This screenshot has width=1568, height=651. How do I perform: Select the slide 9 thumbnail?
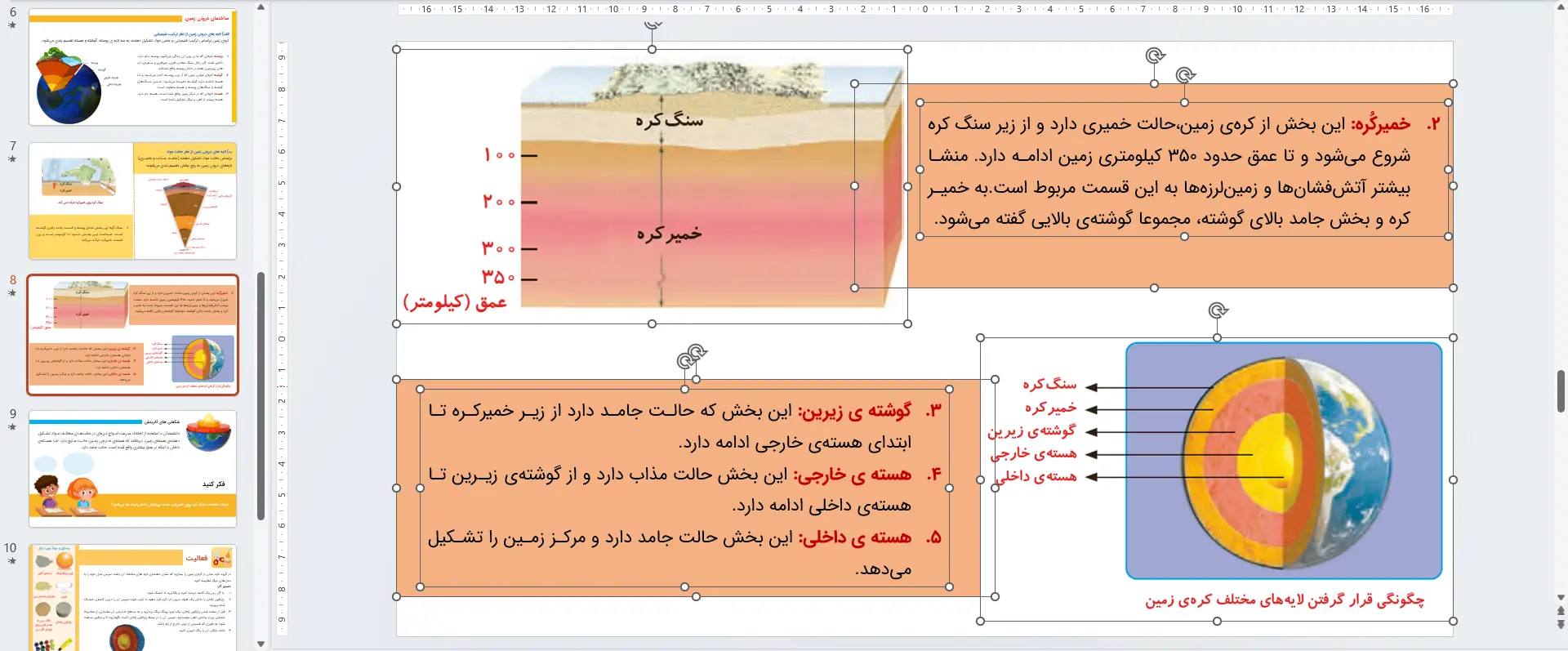click(132, 469)
